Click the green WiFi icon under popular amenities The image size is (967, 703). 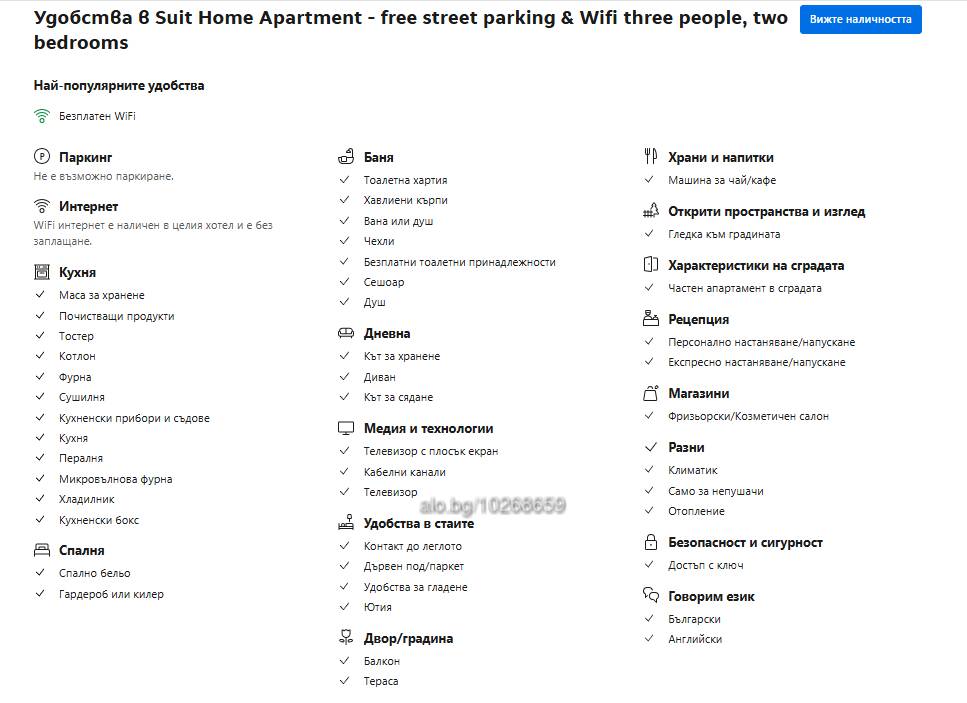[x=41, y=116]
